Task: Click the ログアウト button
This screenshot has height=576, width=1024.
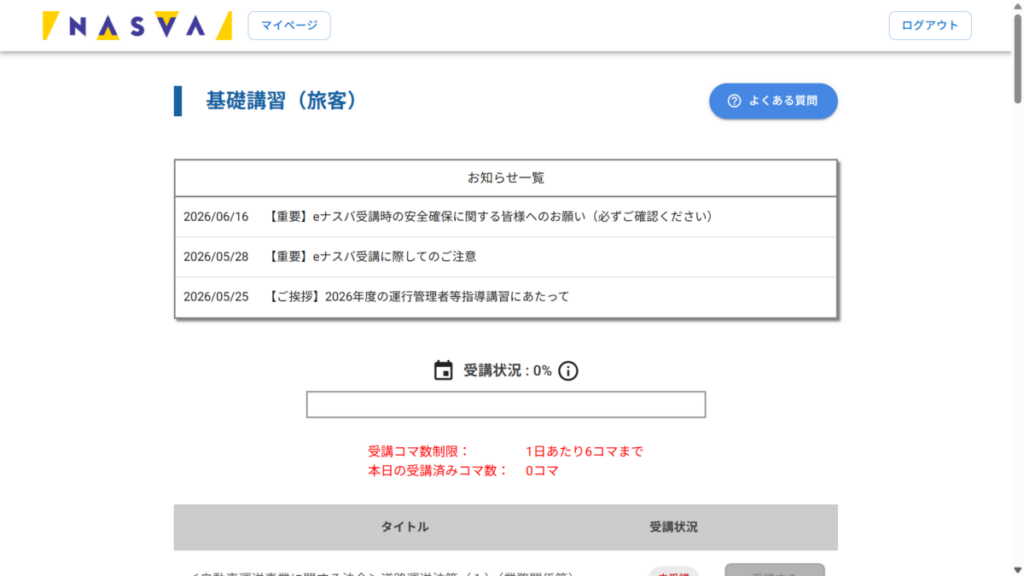Action: pos(929,25)
